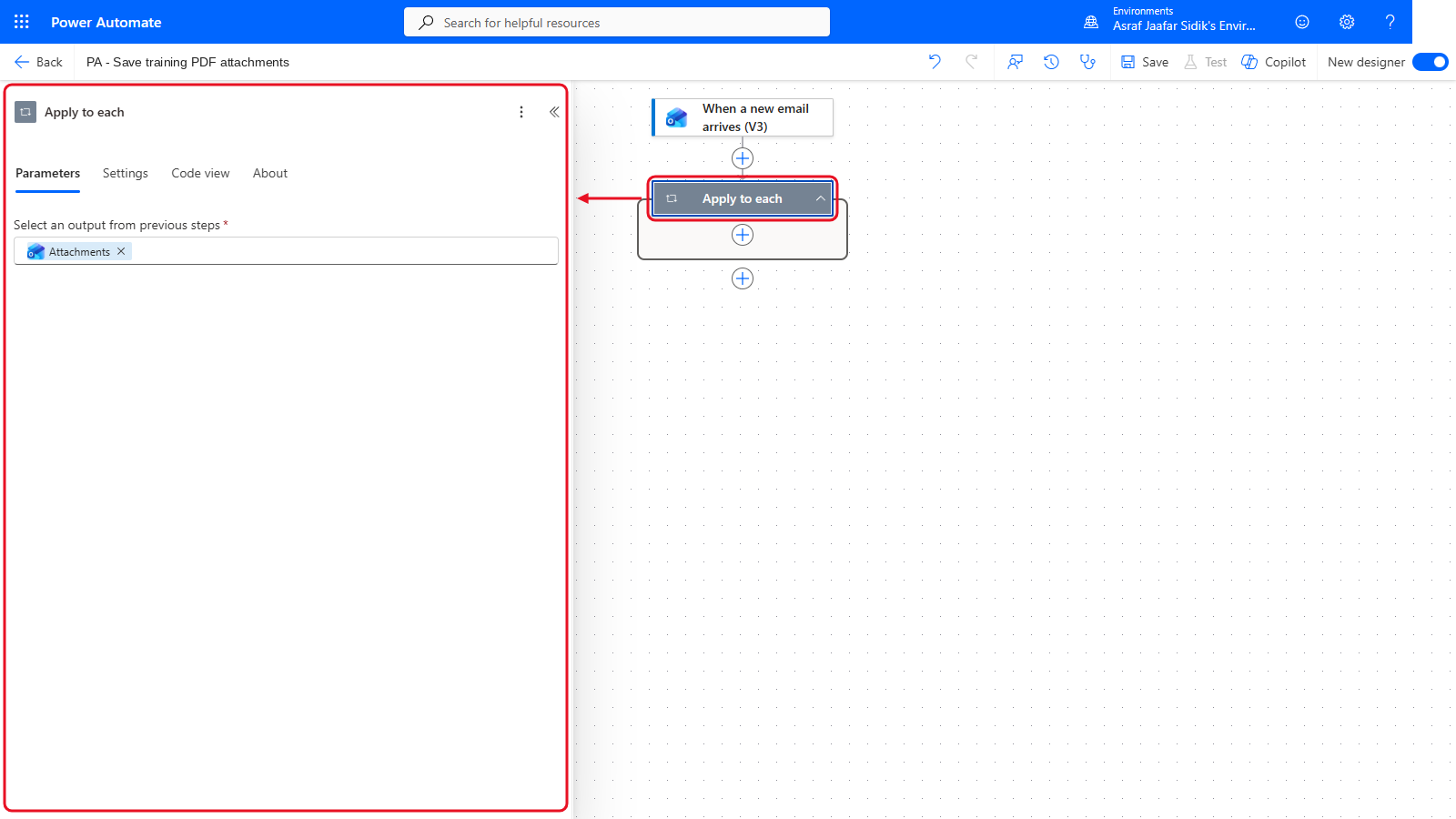Turn off the New designer toggle
This screenshot has width=1456, height=819.
click(x=1431, y=62)
